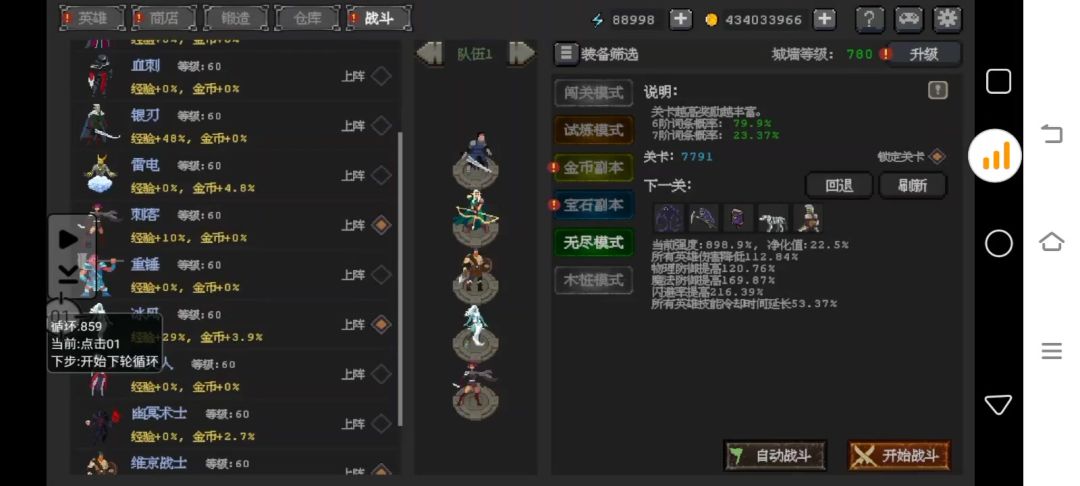Switch to the 英雄 tab
The width and height of the screenshot is (1080, 486).
tap(93, 19)
